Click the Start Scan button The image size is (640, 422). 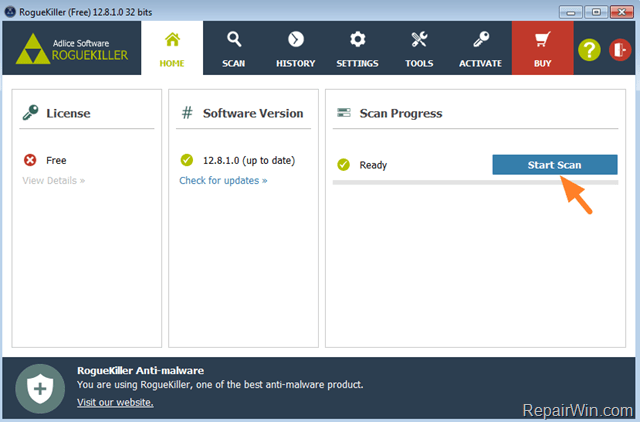(555, 164)
